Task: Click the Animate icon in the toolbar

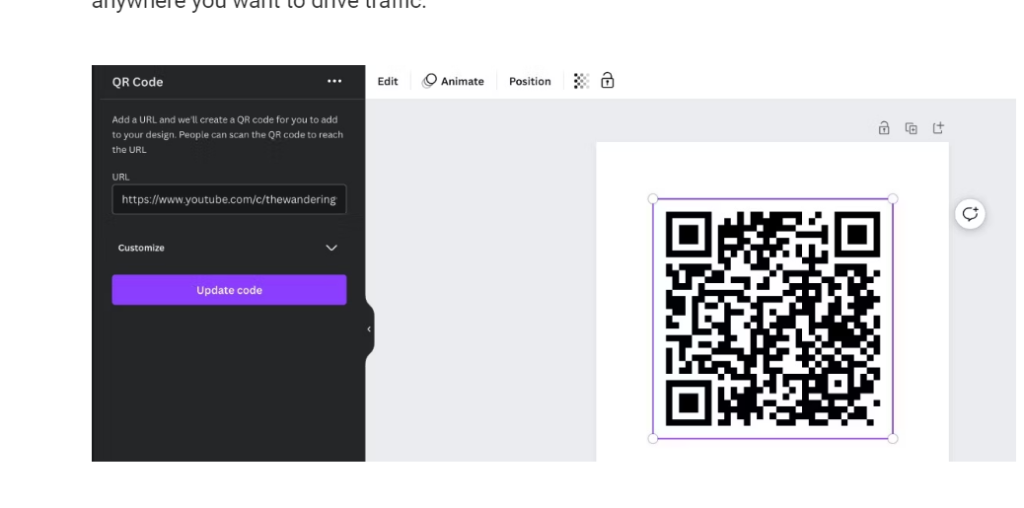Action: coord(429,81)
